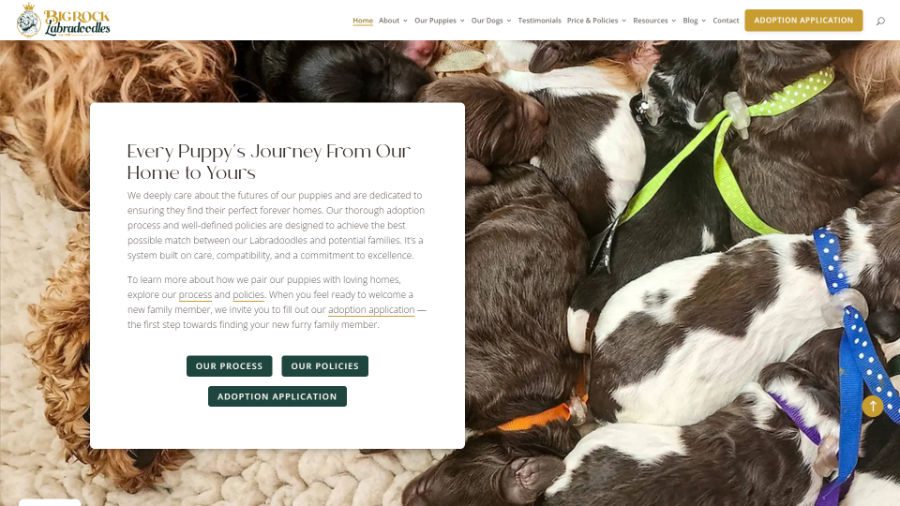The image size is (900, 506).
Task: Follow the underlined policies text link
Action: pos(249,295)
